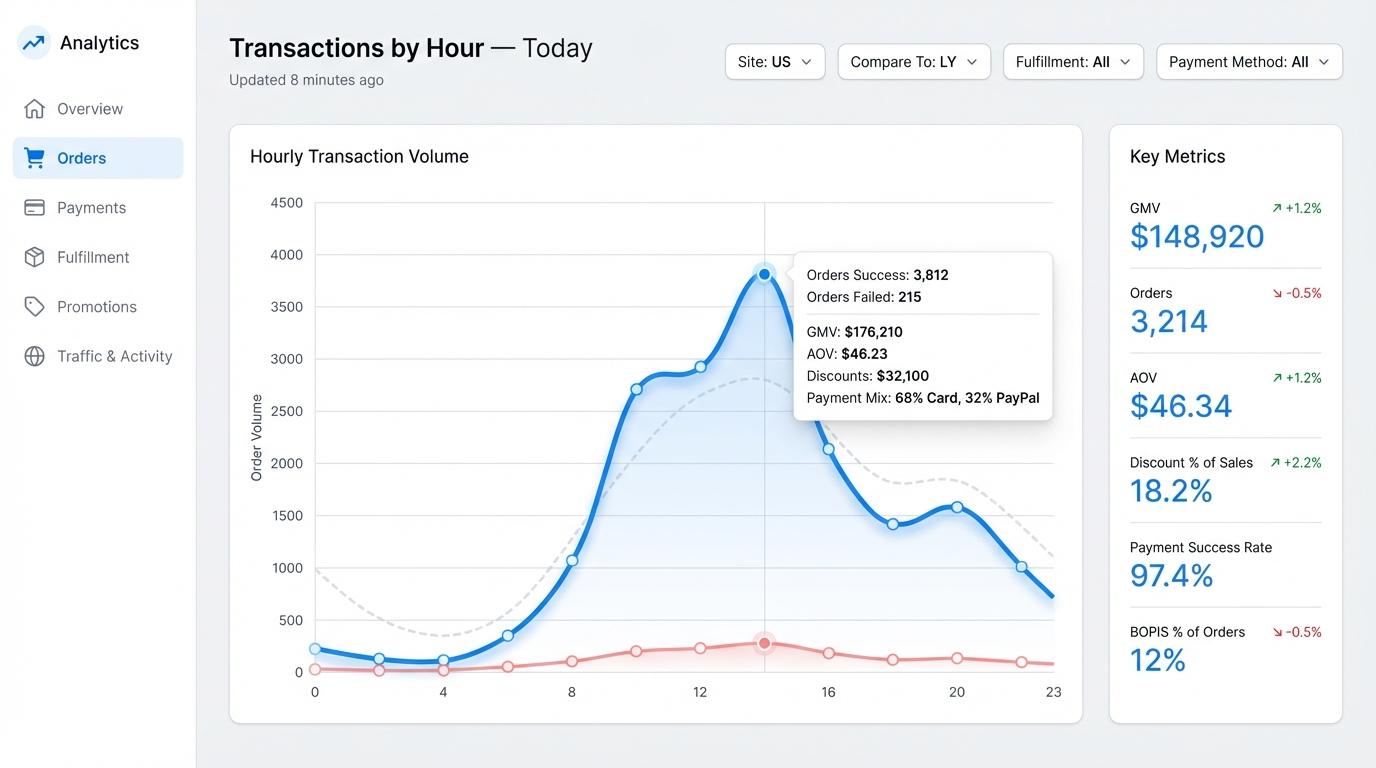Viewport: 1376px width, 768px height.
Task: Open Payments via the card icon
Action: pyautogui.click(x=34, y=207)
